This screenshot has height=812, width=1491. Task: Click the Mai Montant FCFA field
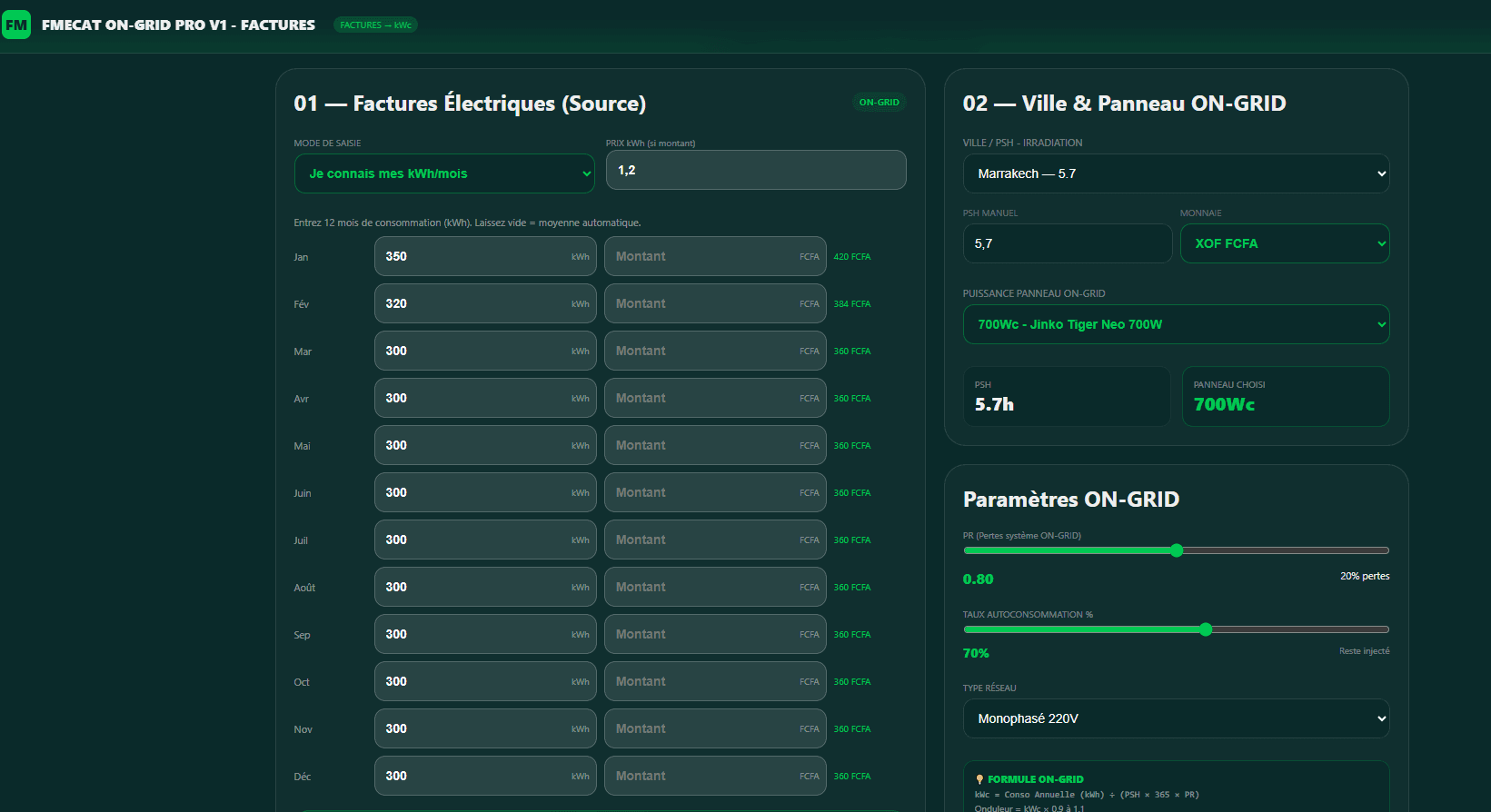tap(715, 445)
